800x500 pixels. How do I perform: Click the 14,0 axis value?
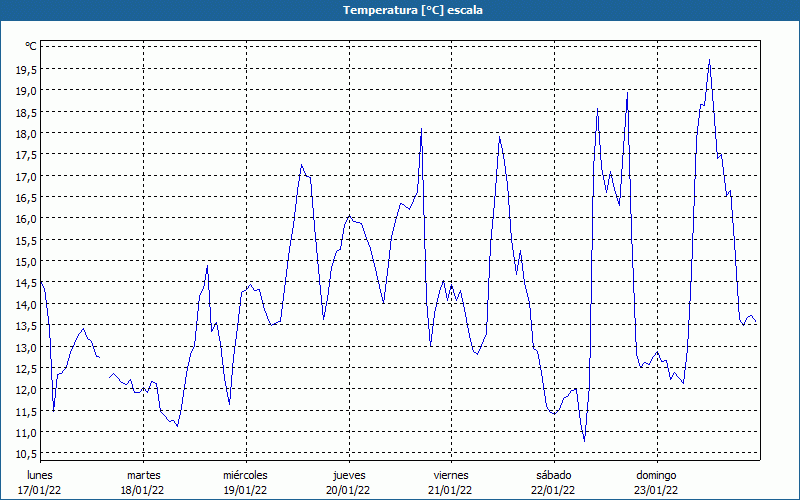pyautogui.click(x=26, y=305)
